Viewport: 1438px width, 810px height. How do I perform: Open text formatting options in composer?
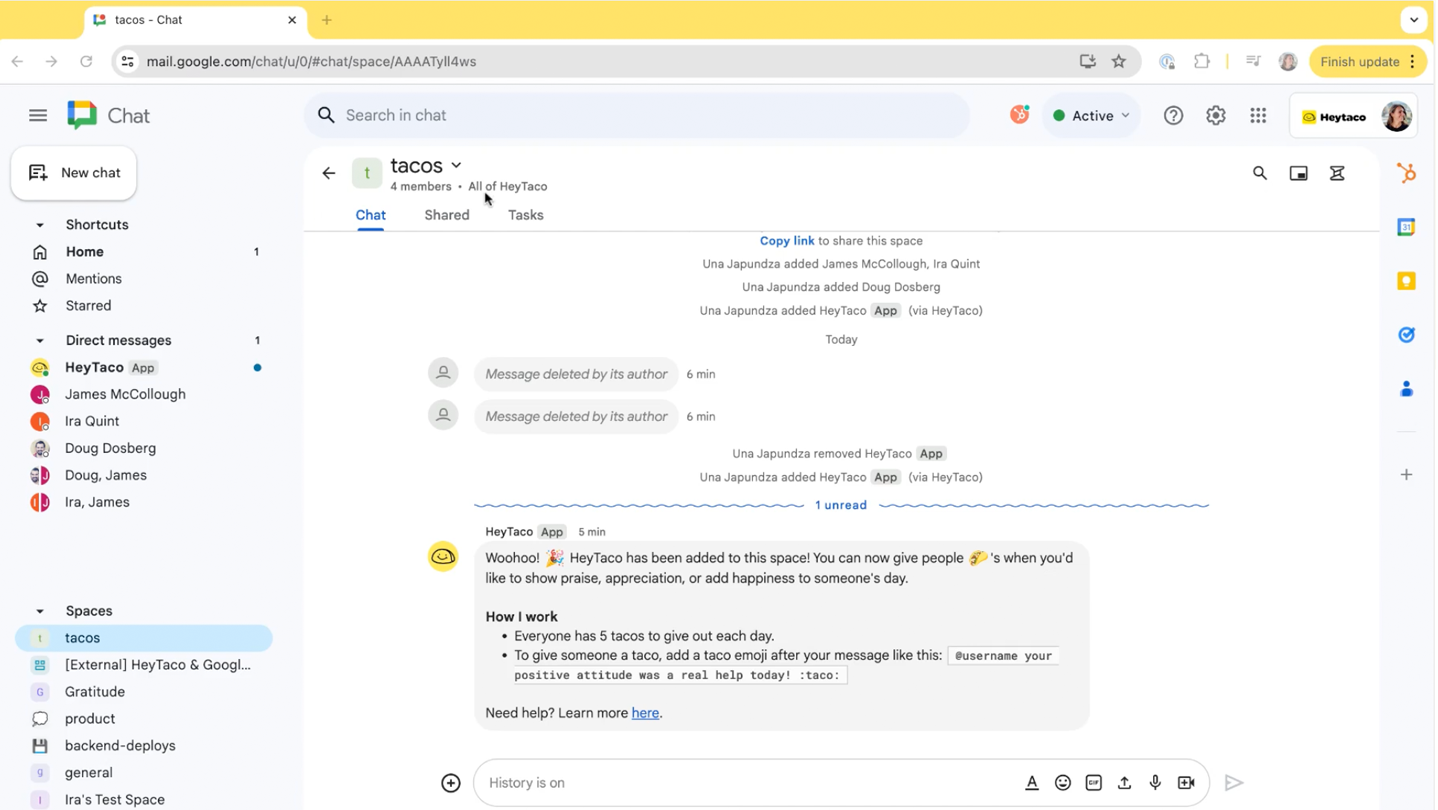(x=1032, y=784)
